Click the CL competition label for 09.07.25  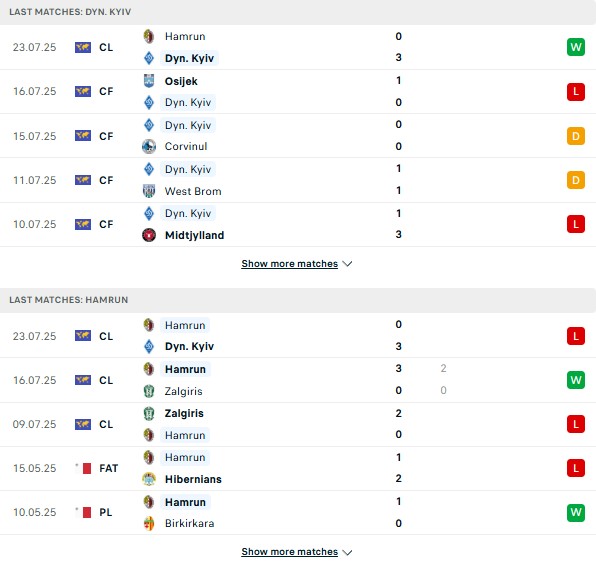tap(106, 424)
